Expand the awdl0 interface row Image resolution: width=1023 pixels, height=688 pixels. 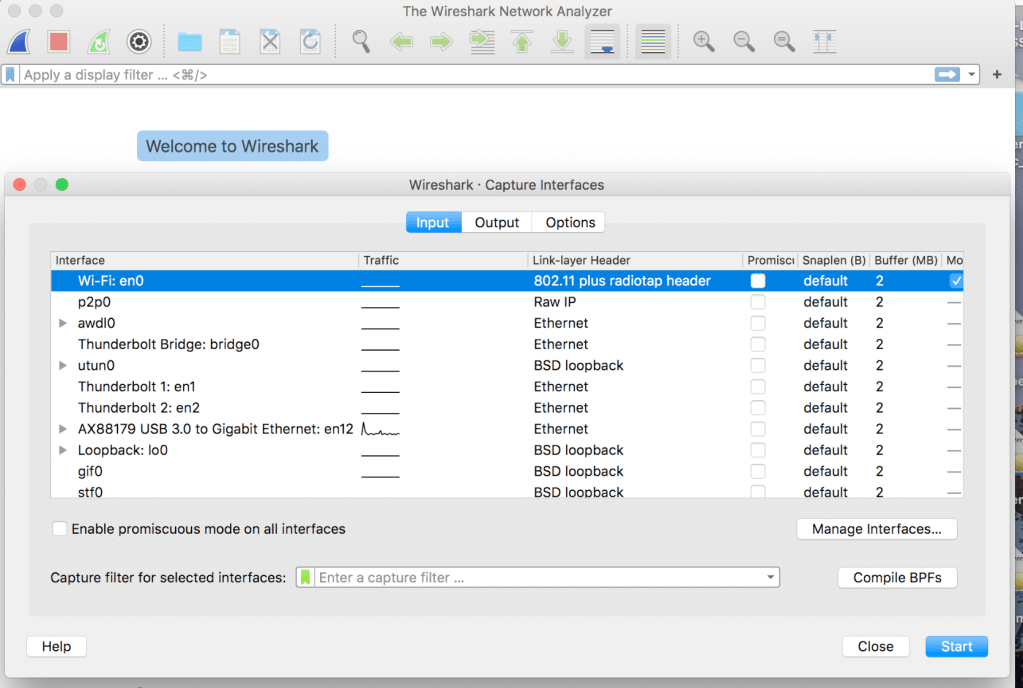coord(63,323)
